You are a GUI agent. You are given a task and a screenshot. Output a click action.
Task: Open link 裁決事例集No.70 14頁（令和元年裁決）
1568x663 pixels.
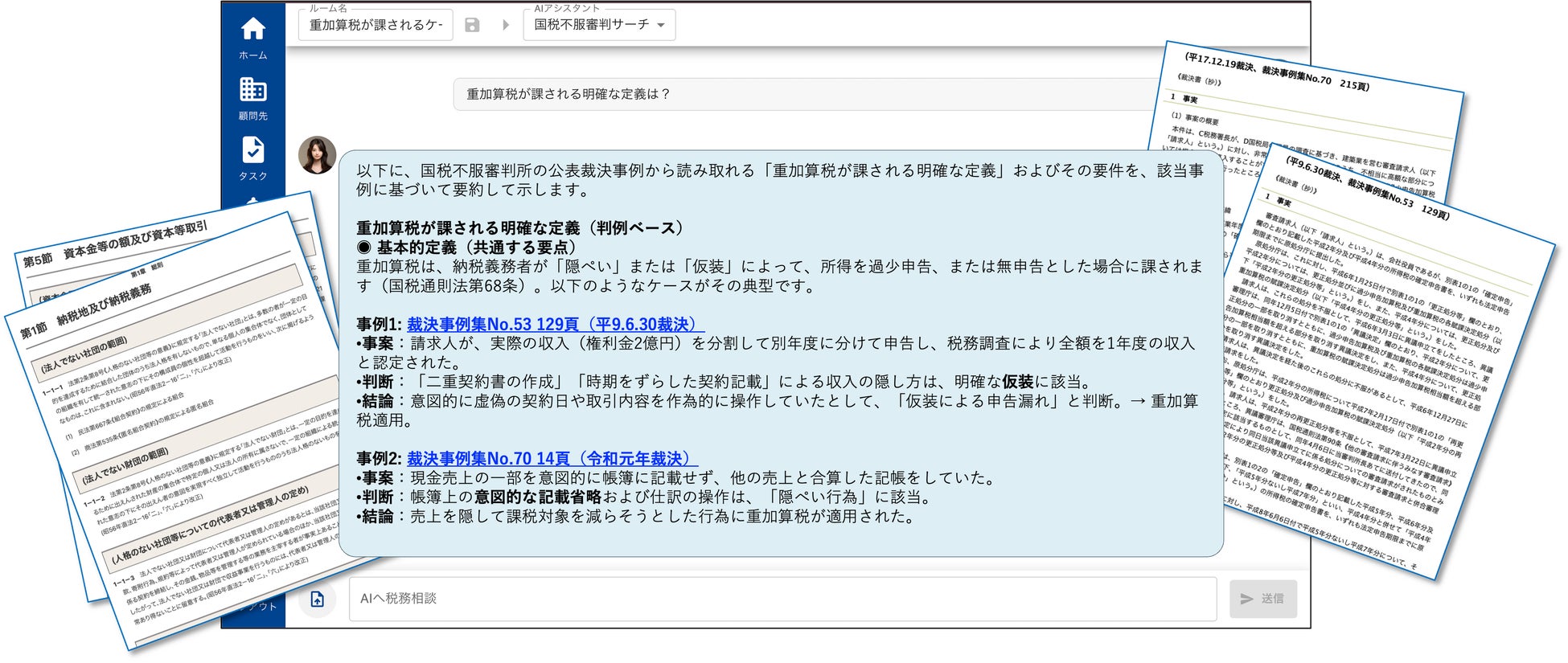[x=552, y=459]
